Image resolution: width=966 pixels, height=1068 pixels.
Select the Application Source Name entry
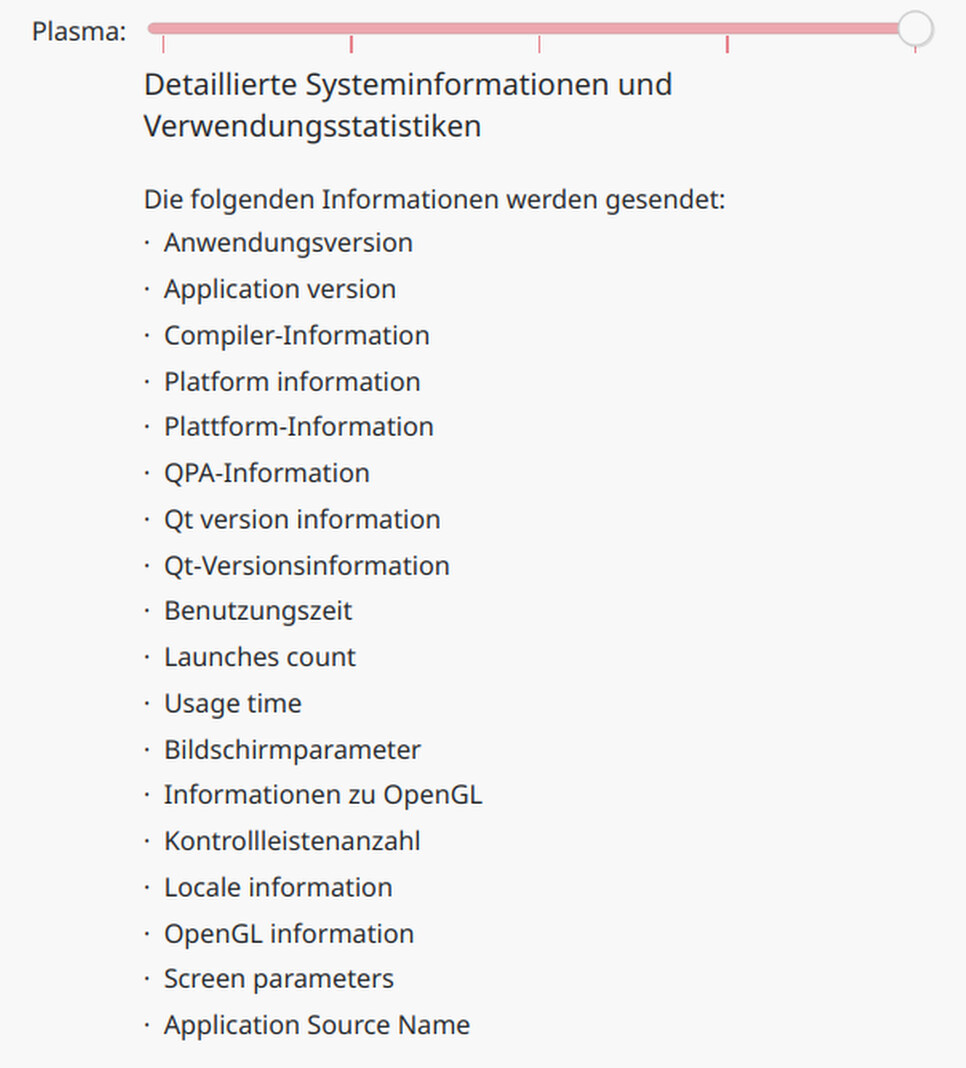317,1025
